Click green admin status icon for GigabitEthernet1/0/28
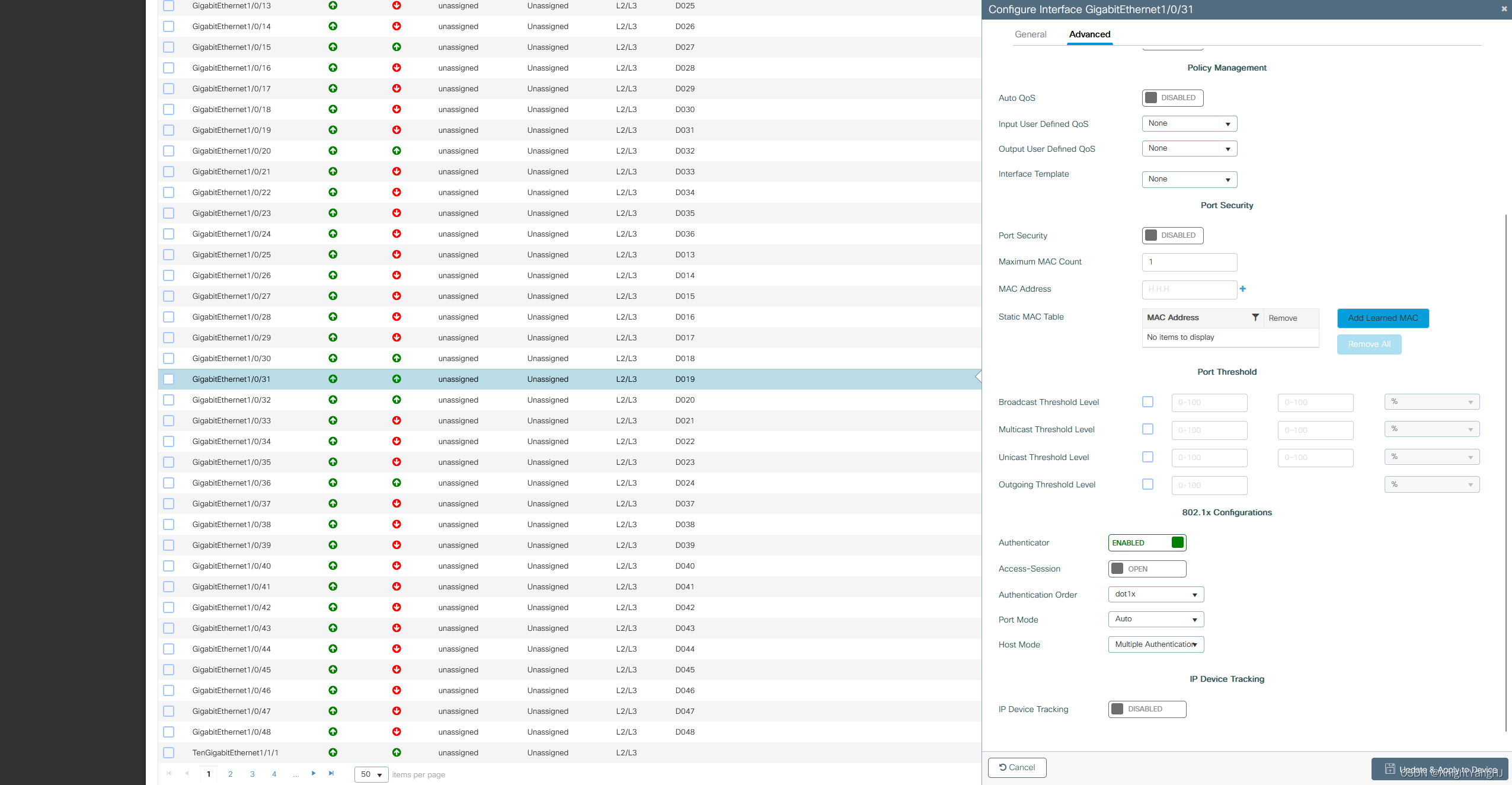Viewport: 1512px width, 785px height. coord(333,317)
